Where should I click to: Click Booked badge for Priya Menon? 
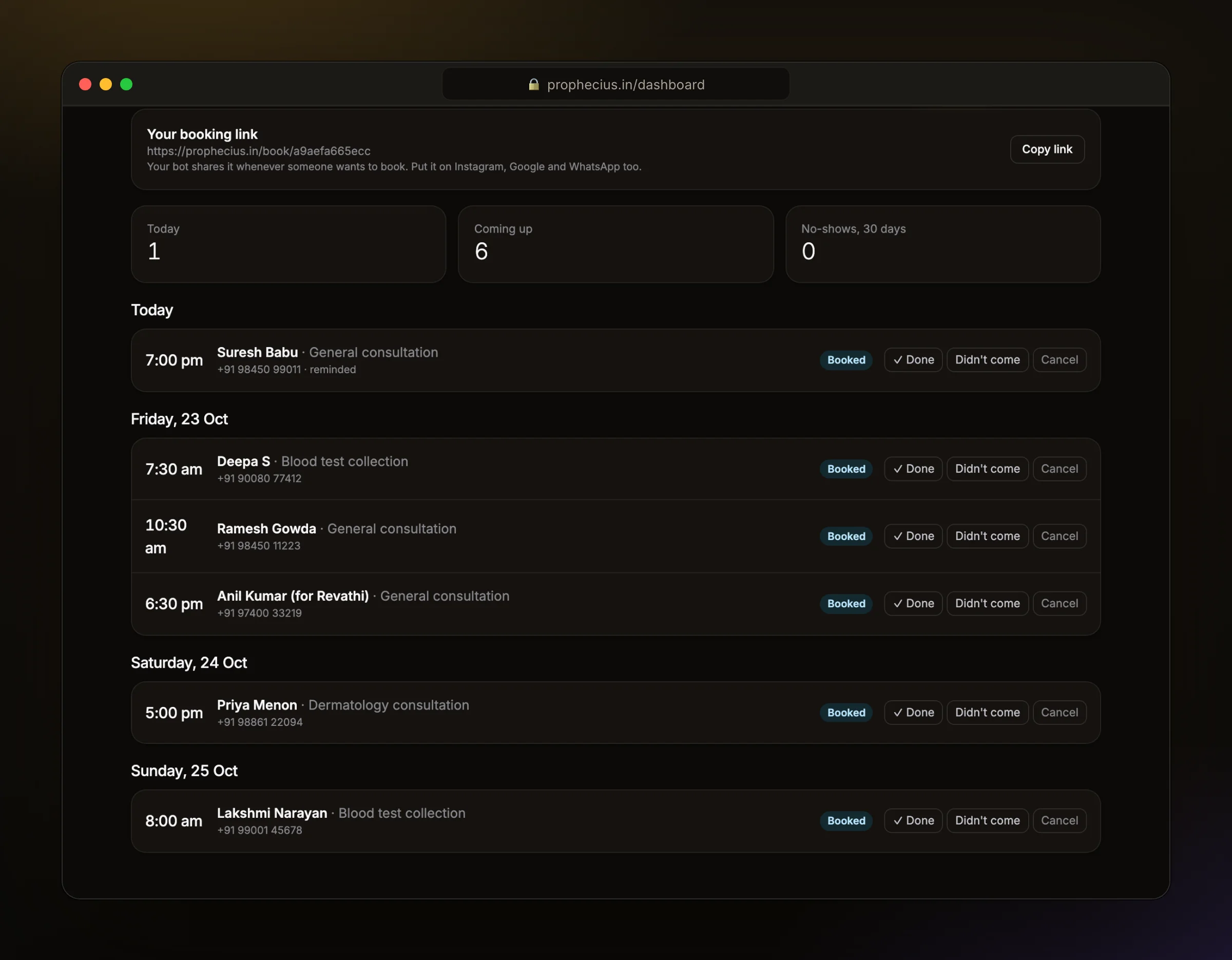pos(846,713)
